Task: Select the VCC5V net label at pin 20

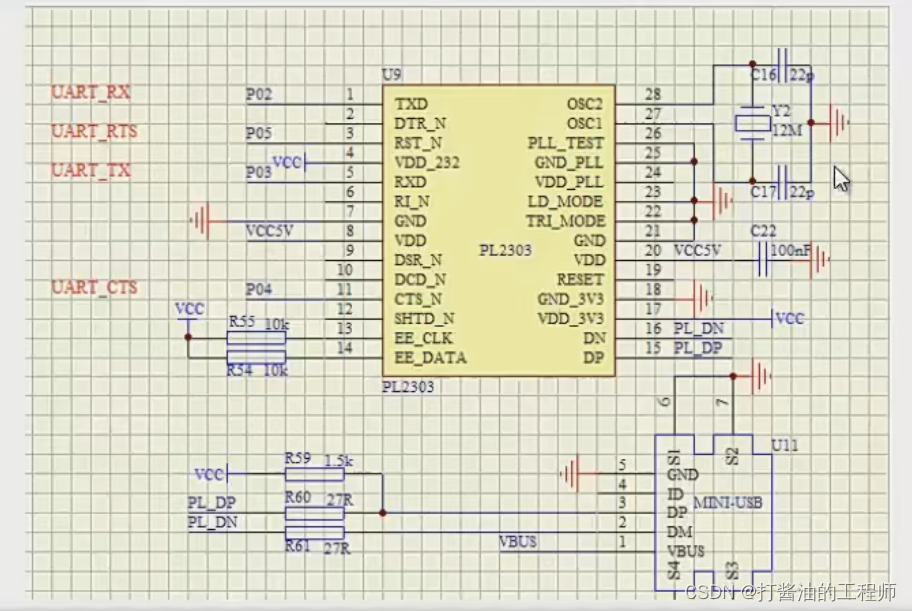Action: [x=697, y=251]
